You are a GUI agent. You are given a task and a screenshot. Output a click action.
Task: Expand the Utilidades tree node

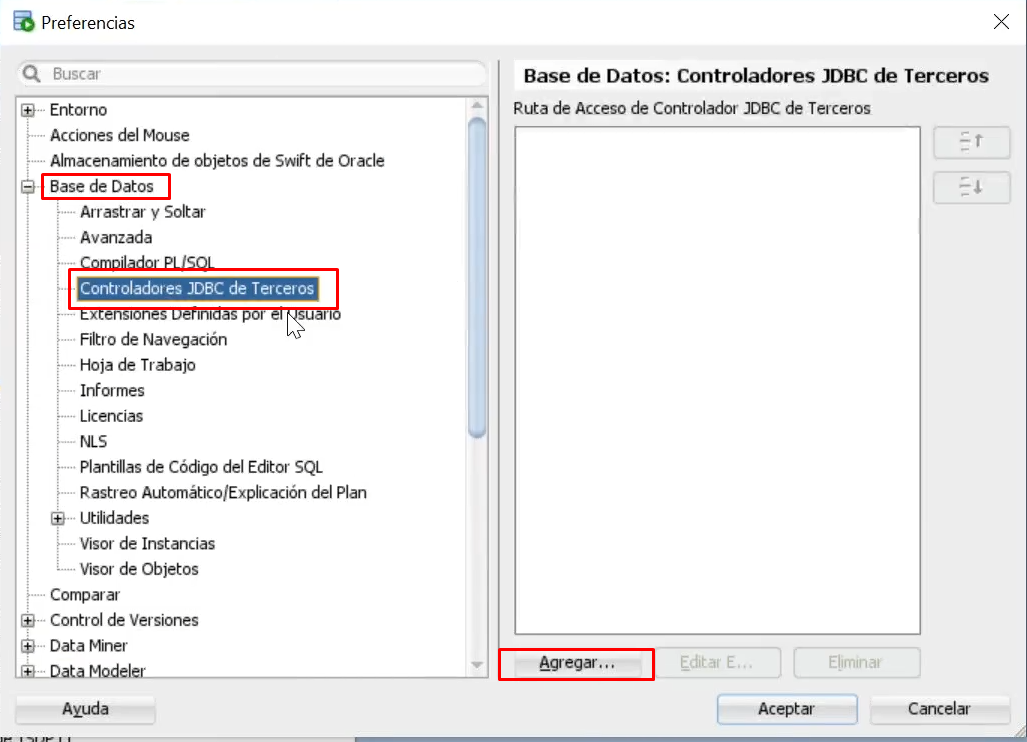pos(58,518)
